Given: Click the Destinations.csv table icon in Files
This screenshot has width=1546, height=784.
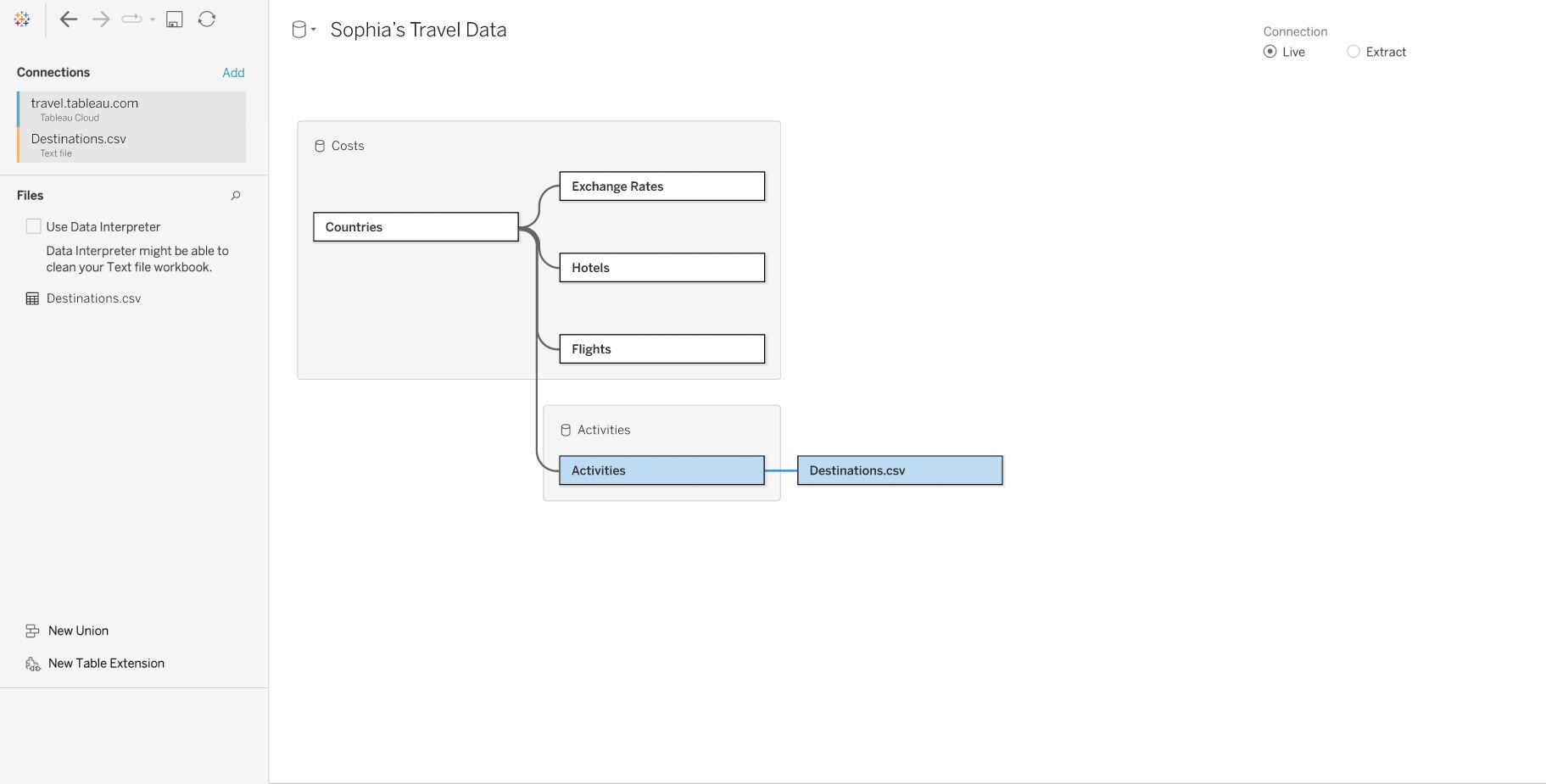Looking at the screenshot, I should [x=32, y=298].
